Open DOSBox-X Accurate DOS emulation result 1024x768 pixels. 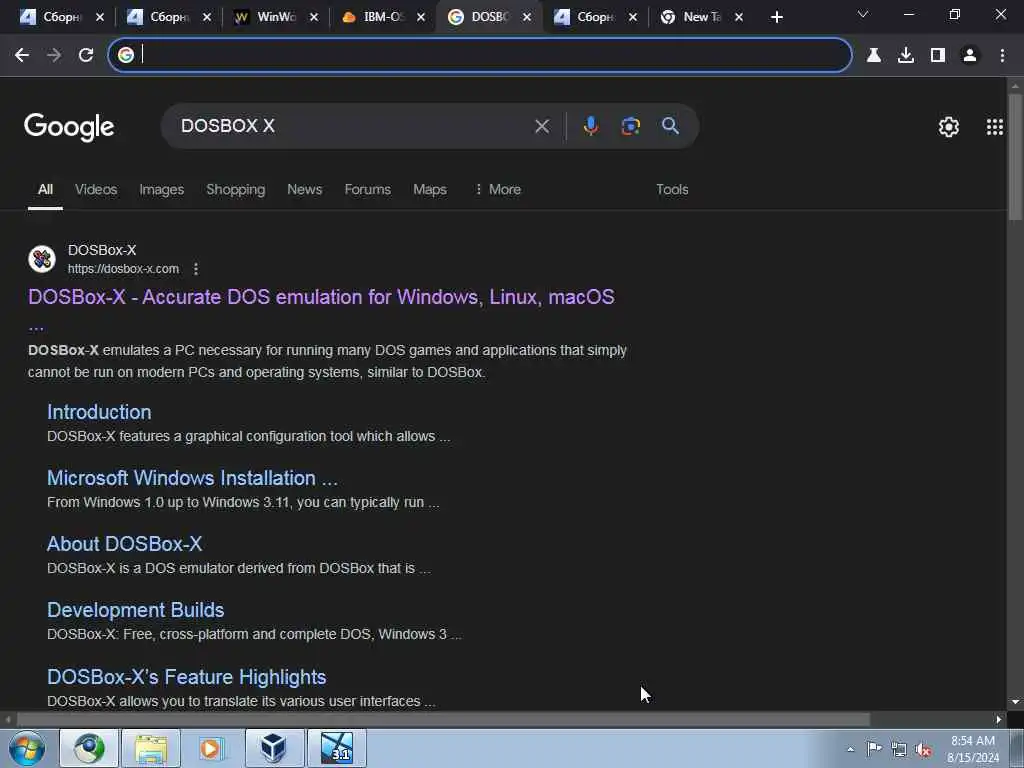click(321, 297)
